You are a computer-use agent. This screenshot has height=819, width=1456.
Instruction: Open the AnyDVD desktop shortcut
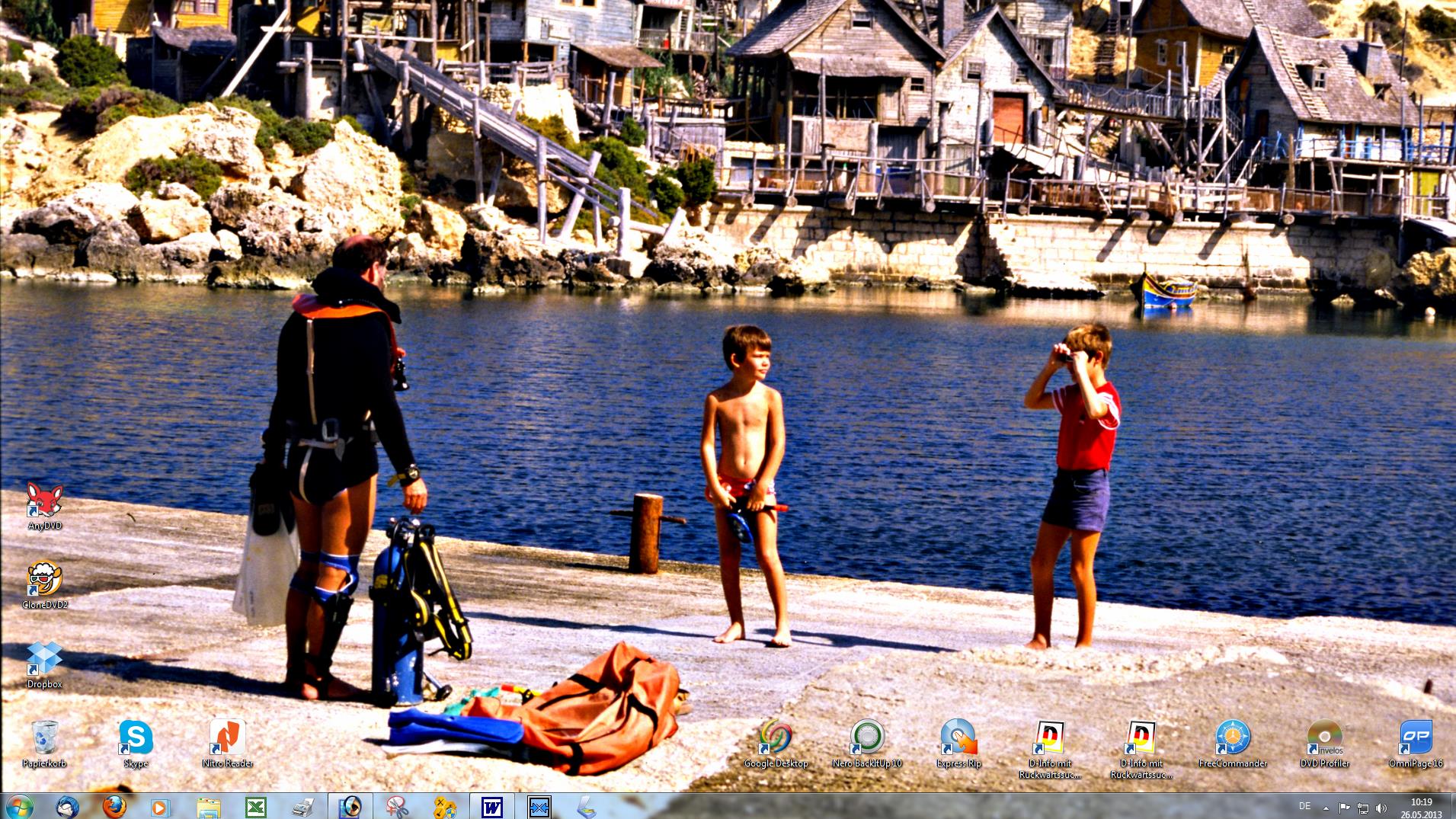[x=44, y=501]
